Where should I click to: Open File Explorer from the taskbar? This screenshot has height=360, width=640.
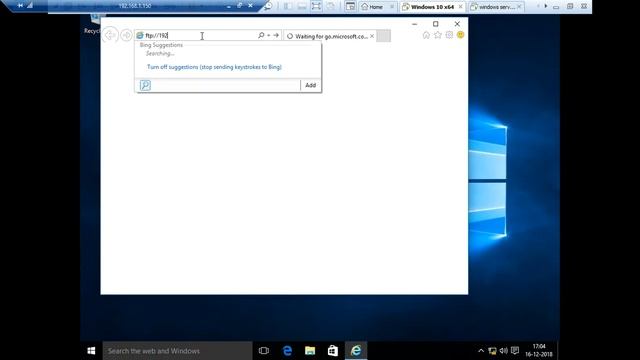click(310, 351)
